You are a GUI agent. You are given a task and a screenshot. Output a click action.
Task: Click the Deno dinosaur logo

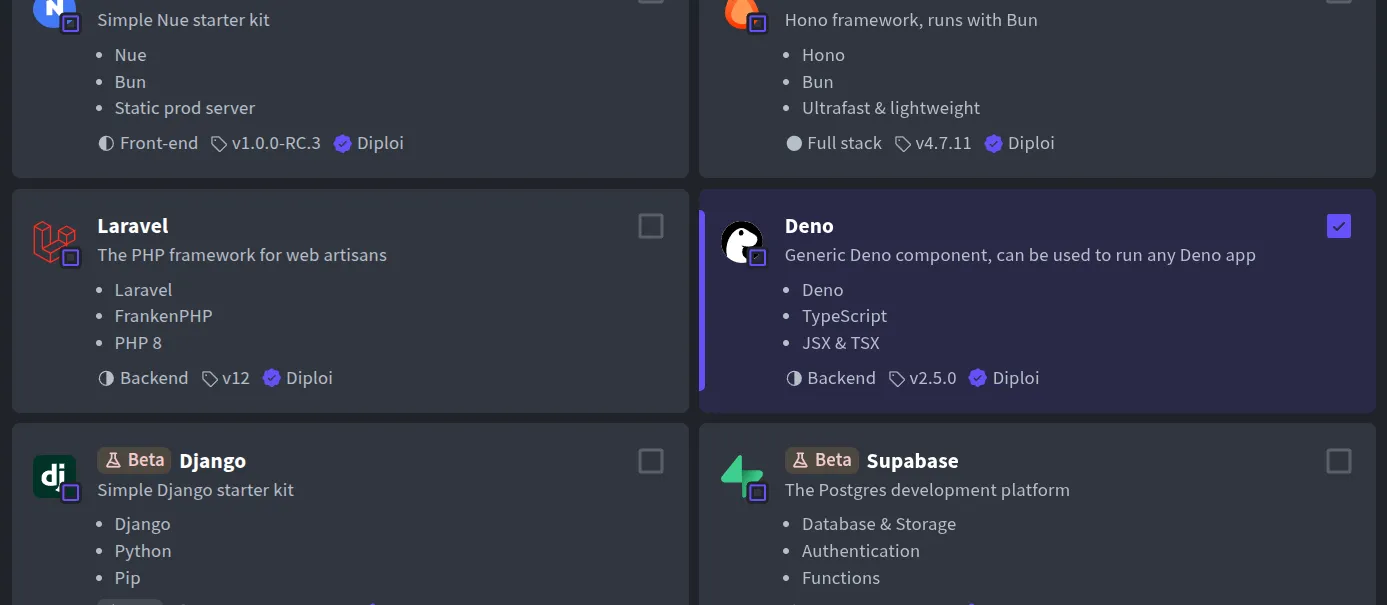pyautogui.click(x=741, y=241)
